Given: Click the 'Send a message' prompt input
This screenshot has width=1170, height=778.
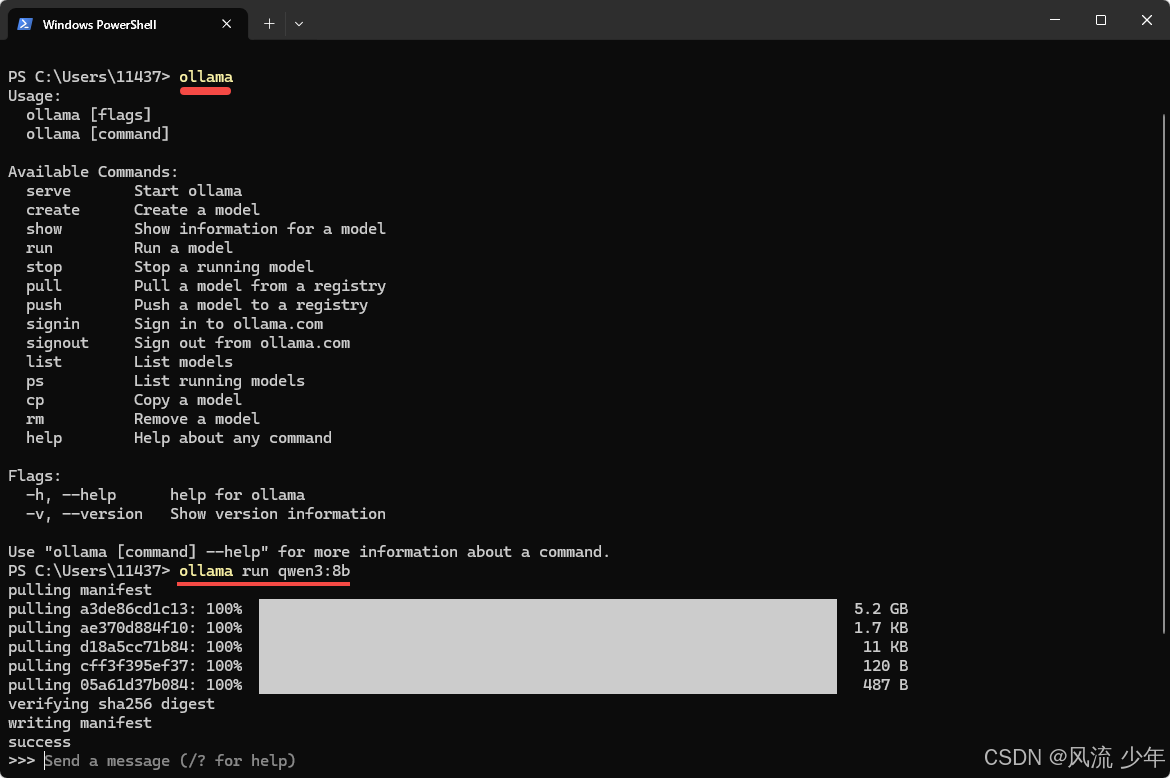Looking at the screenshot, I should [170, 761].
